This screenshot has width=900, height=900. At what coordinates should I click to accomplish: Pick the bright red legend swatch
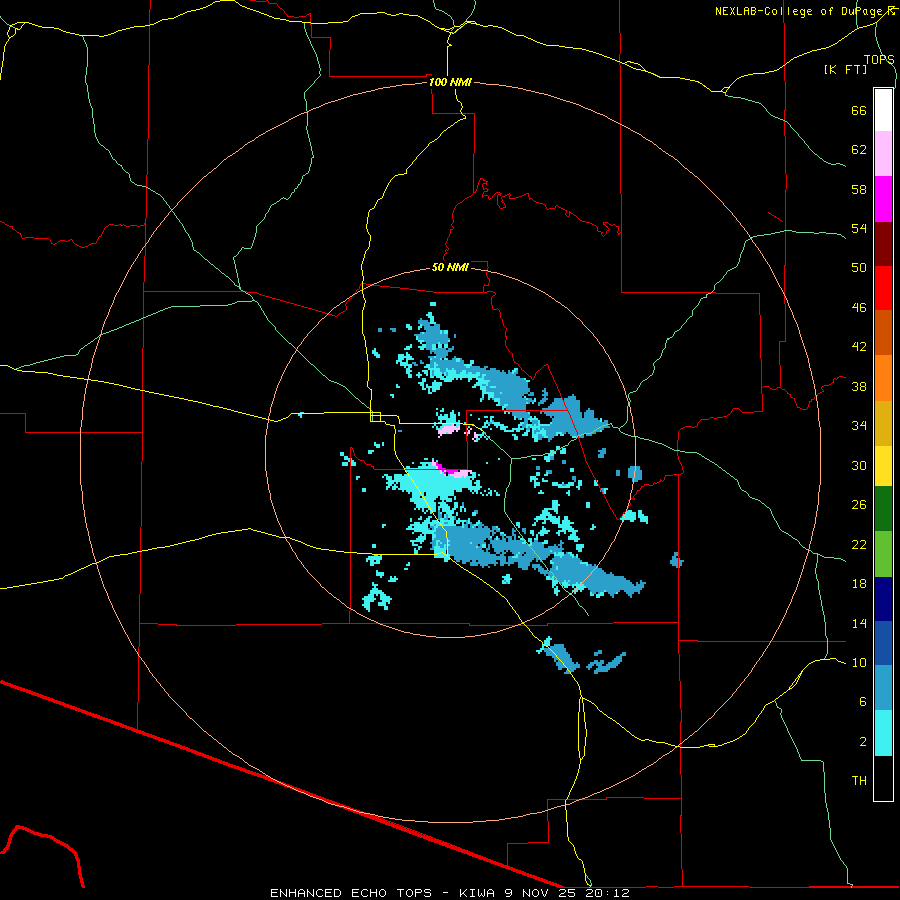883,288
